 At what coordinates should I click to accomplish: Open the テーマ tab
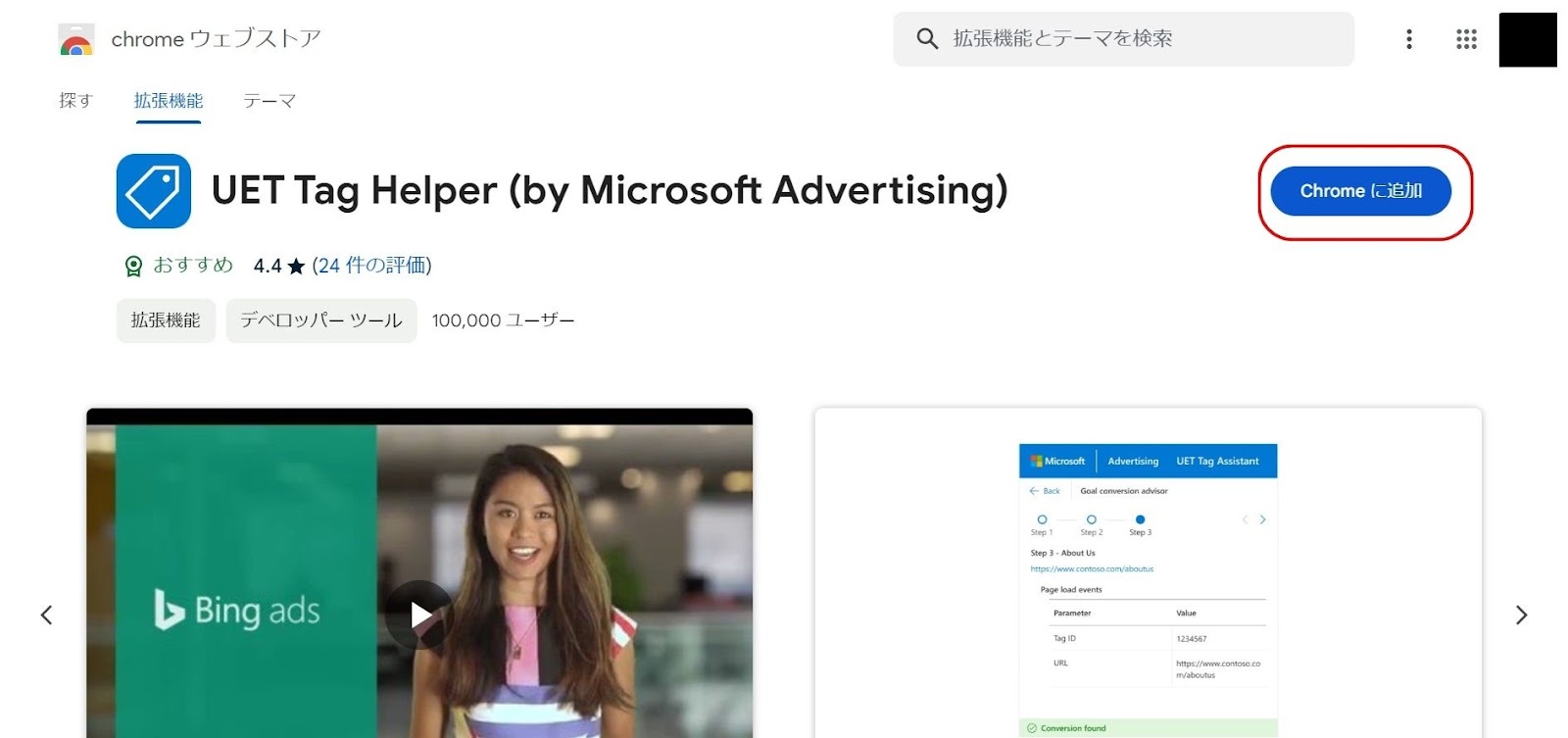click(269, 100)
